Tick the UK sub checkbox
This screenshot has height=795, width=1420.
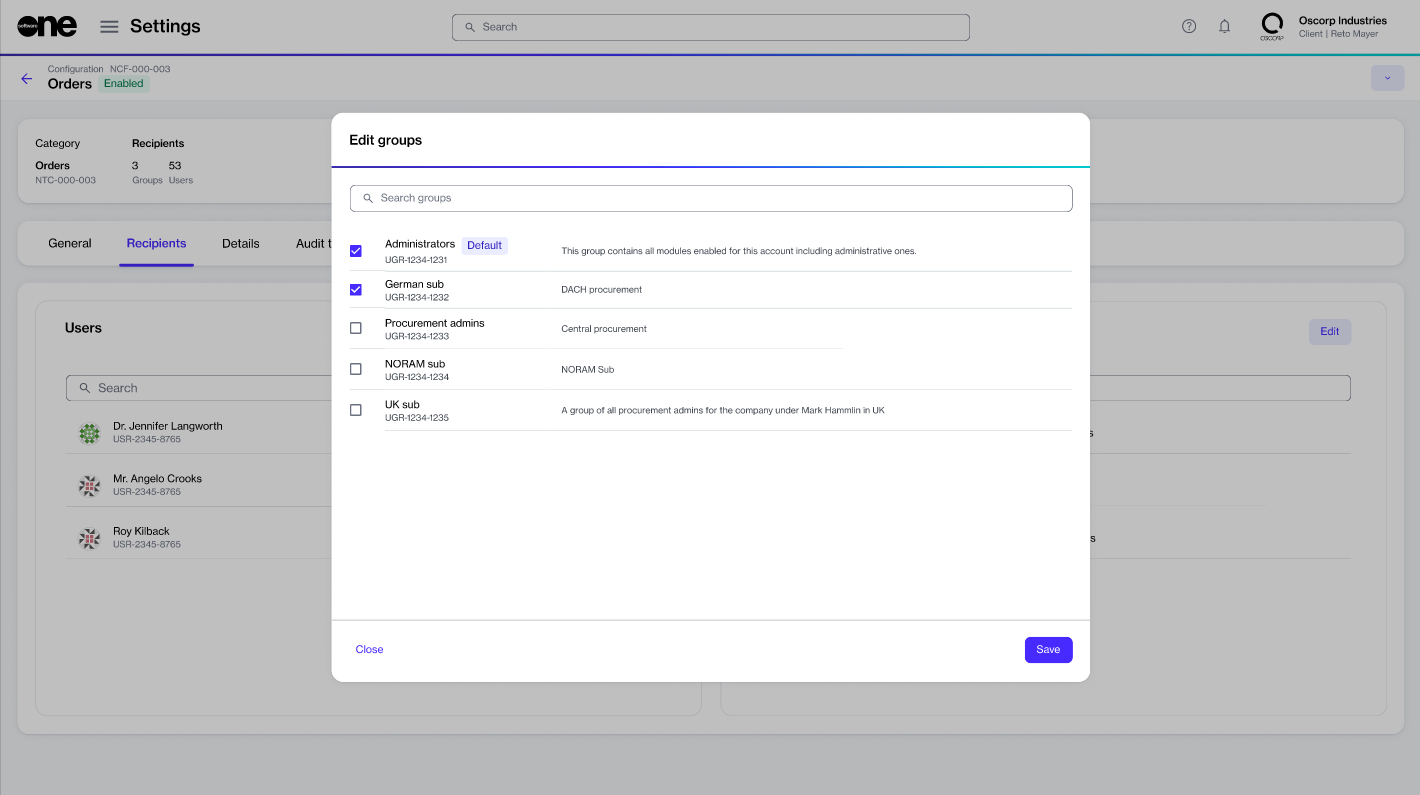[356, 410]
